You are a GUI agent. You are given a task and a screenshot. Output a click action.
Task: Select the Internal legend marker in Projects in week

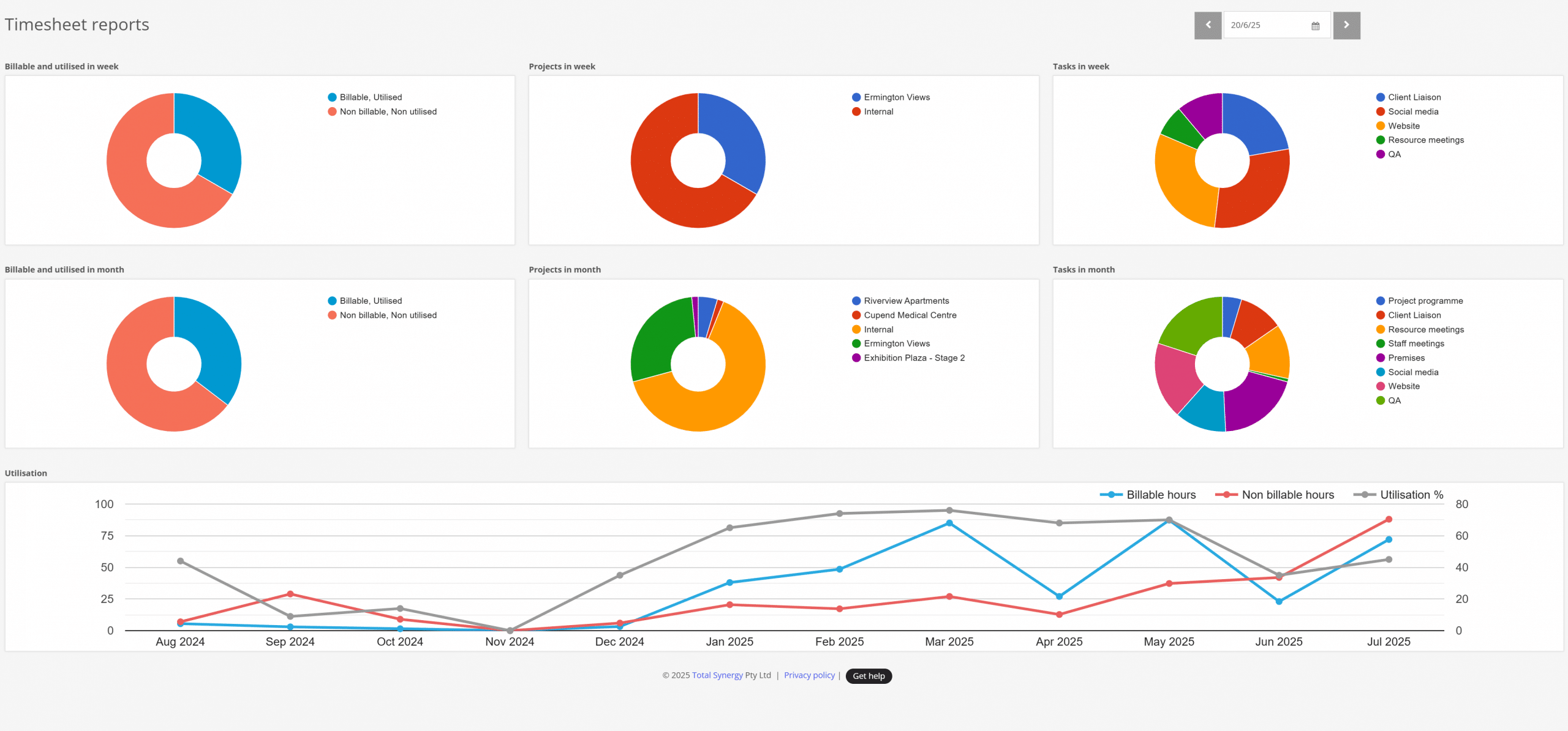tap(856, 111)
